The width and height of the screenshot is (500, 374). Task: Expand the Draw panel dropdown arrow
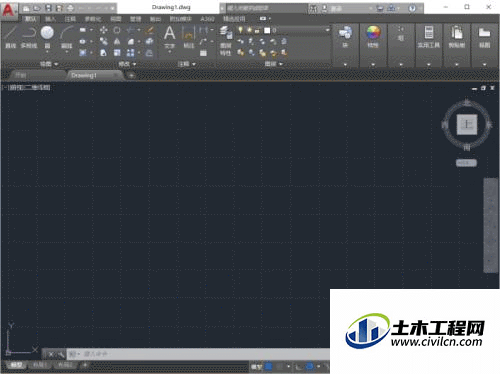(x=56, y=64)
